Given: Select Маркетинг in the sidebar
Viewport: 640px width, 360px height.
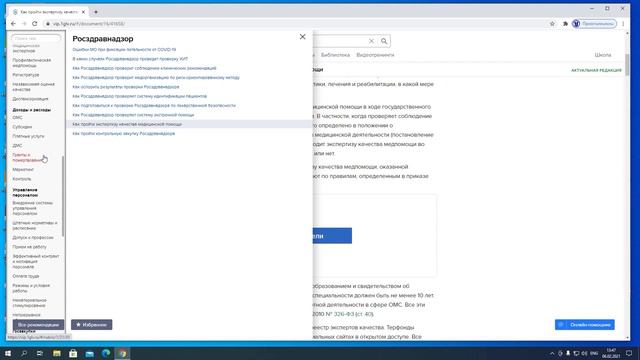Looking at the screenshot, I should point(23,169).
